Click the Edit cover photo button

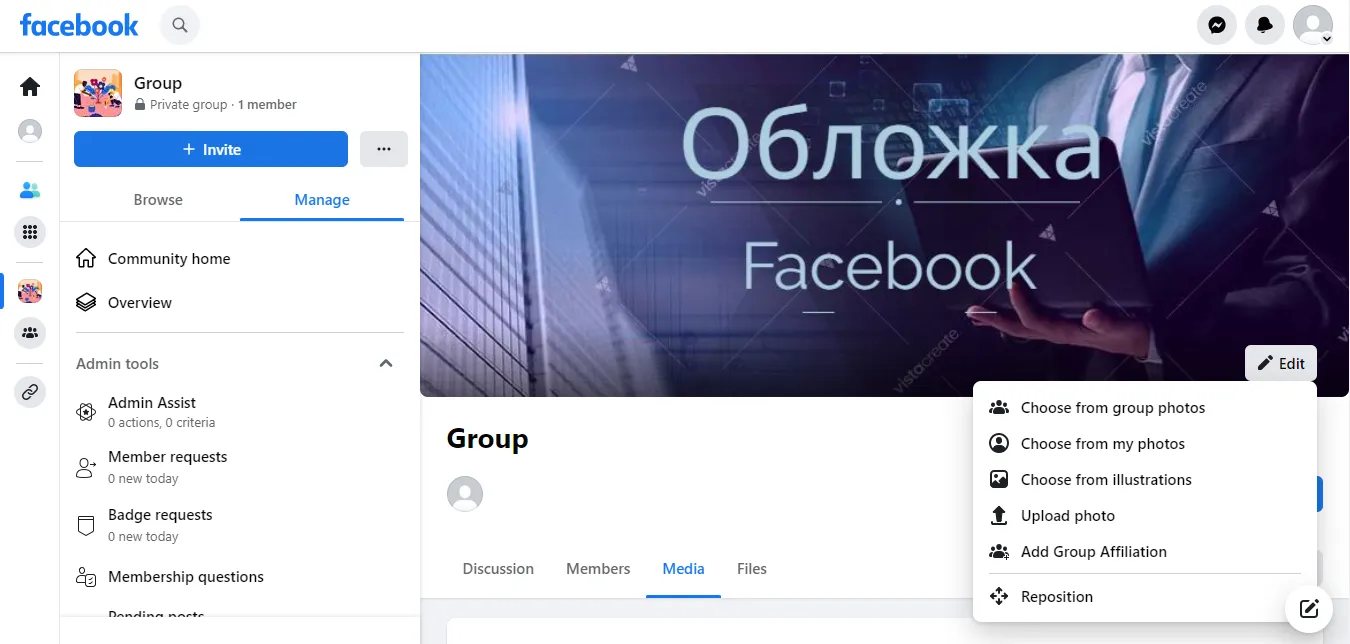(1281, 363)
